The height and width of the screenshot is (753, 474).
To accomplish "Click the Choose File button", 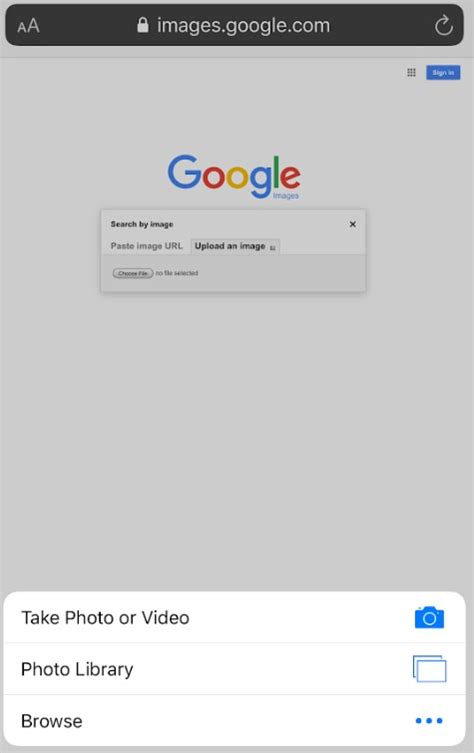I will pyautogui.click(x=133, y=273).
